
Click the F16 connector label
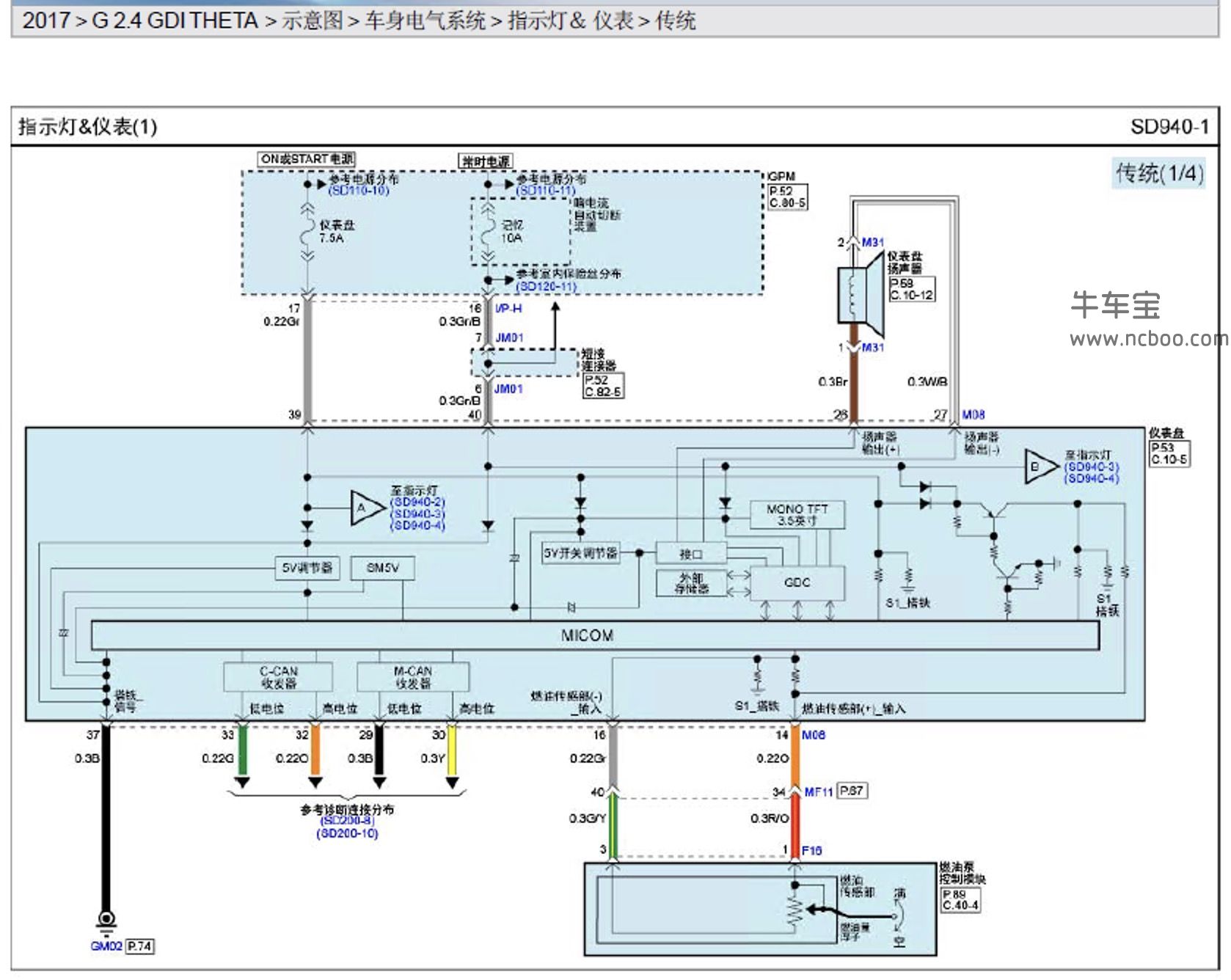pyautogui.click(x=811, y=851)
